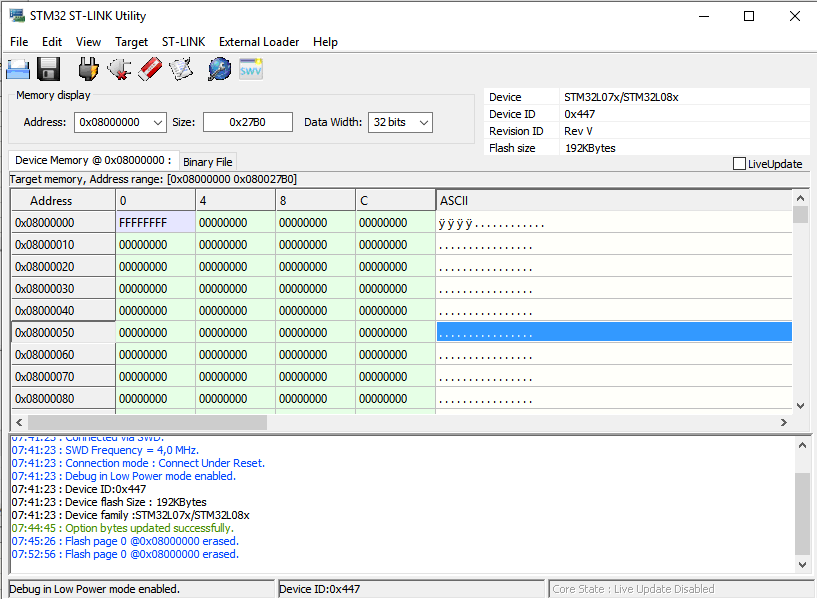This screenshot has width=817, height=599.
Task: Click the log panel scroll-down arrow
Action: 802,564
